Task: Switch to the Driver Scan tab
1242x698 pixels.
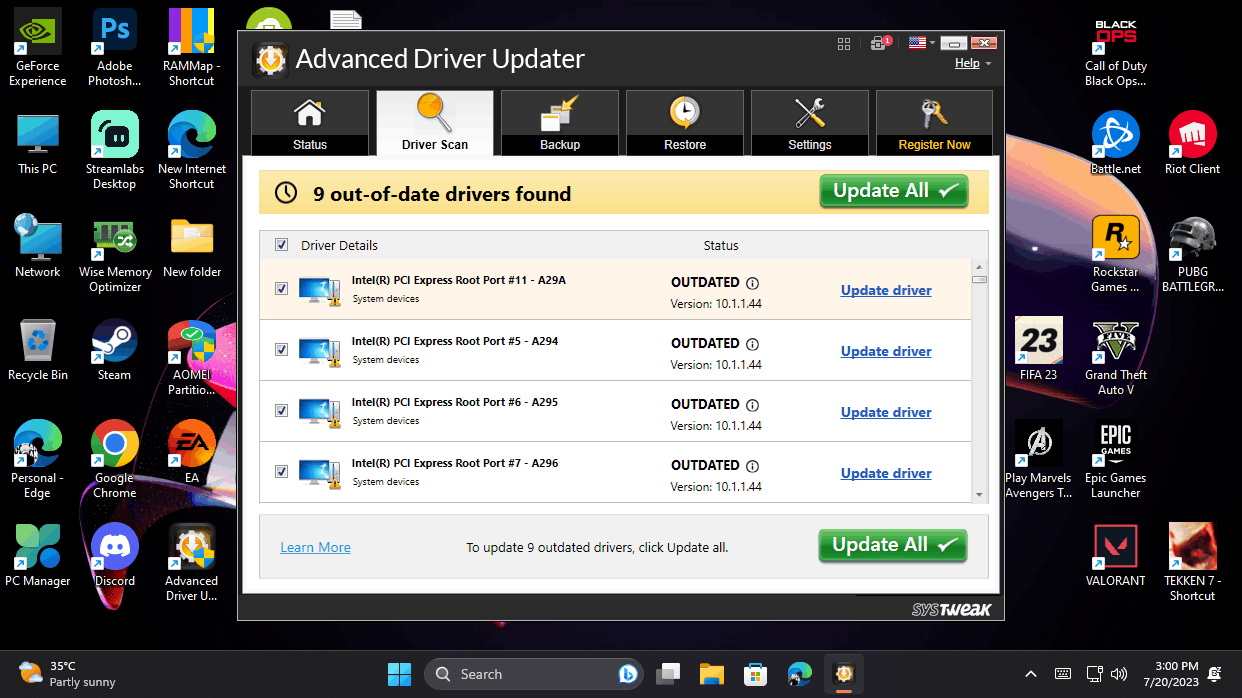Action: pos(435,122)
